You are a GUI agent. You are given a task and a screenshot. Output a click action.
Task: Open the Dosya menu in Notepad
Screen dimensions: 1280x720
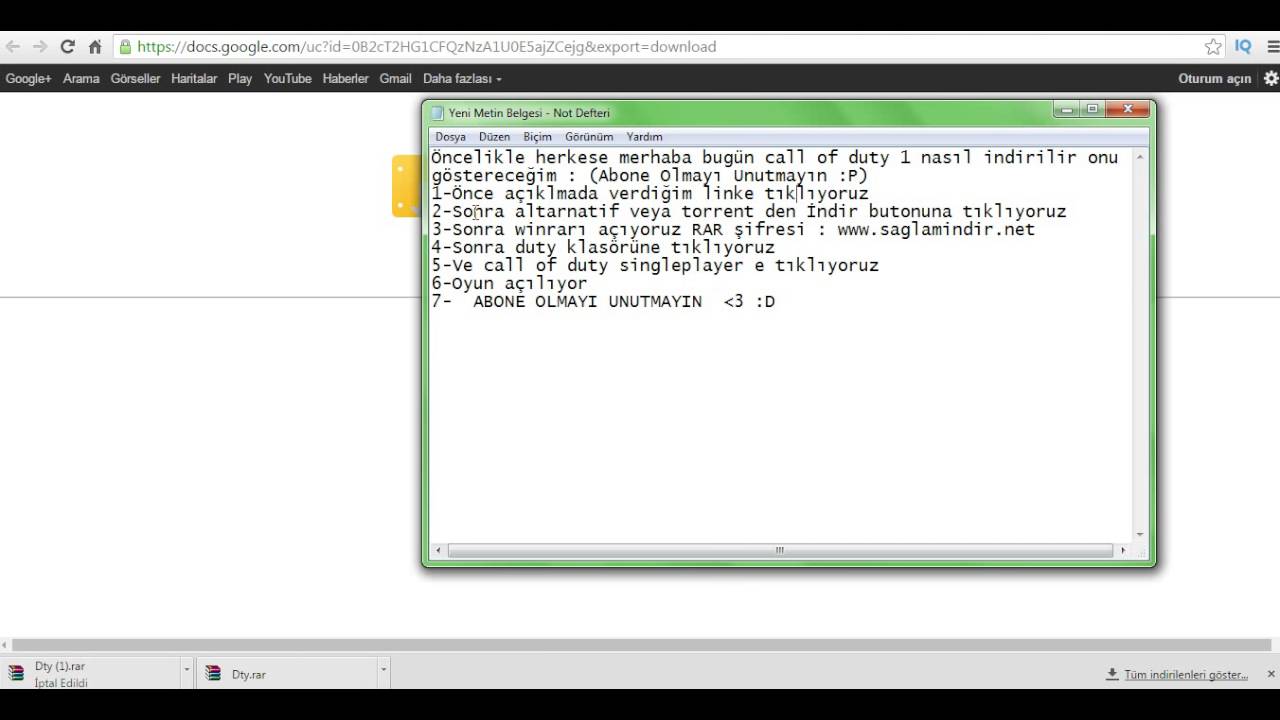coord(450,137)
